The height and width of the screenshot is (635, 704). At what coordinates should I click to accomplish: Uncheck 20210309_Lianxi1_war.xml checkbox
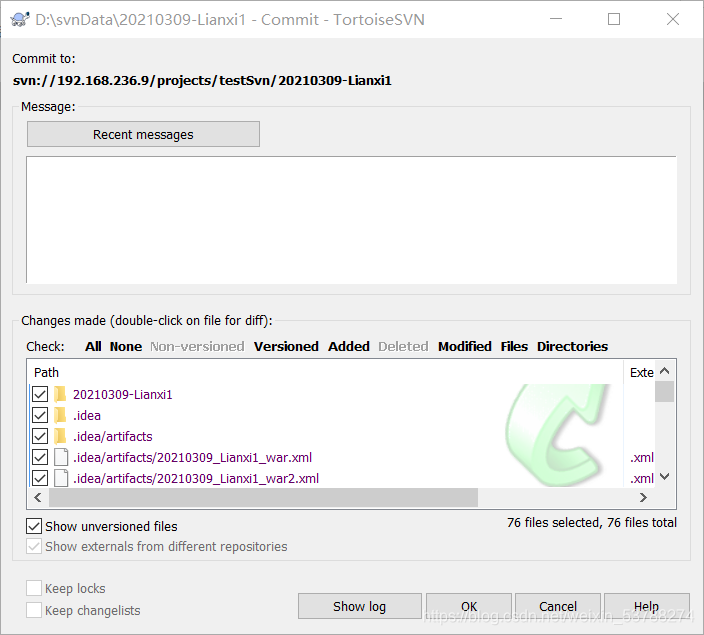pos(40,457)
